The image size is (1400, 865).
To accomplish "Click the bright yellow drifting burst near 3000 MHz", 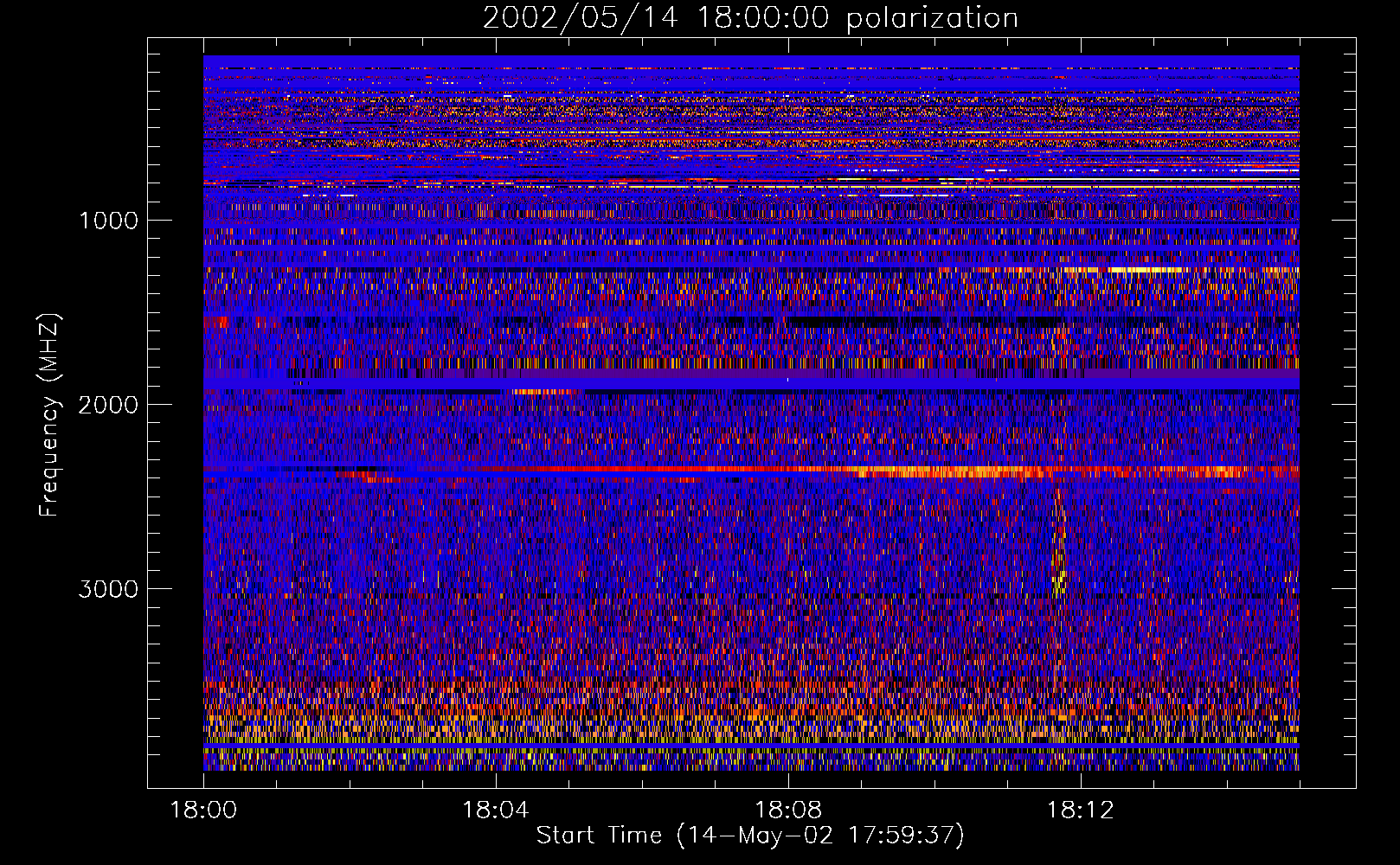I will point(1058,545).
